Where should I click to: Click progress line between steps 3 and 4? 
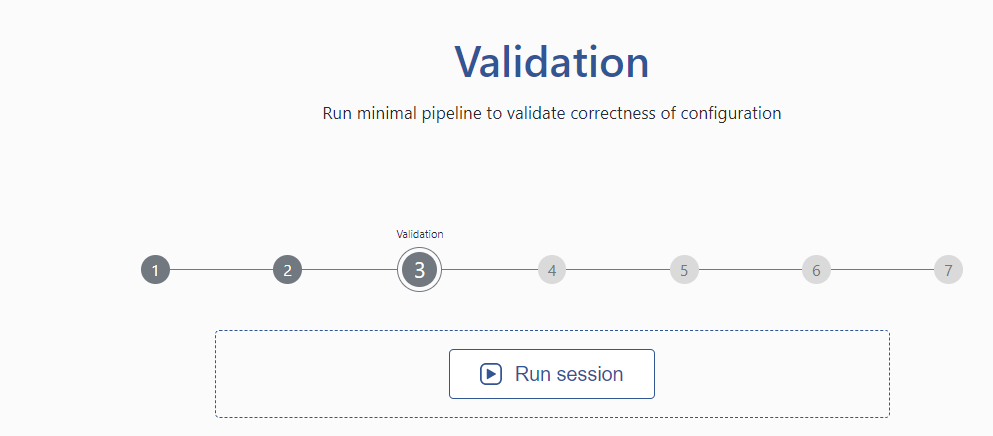[490, 269]
